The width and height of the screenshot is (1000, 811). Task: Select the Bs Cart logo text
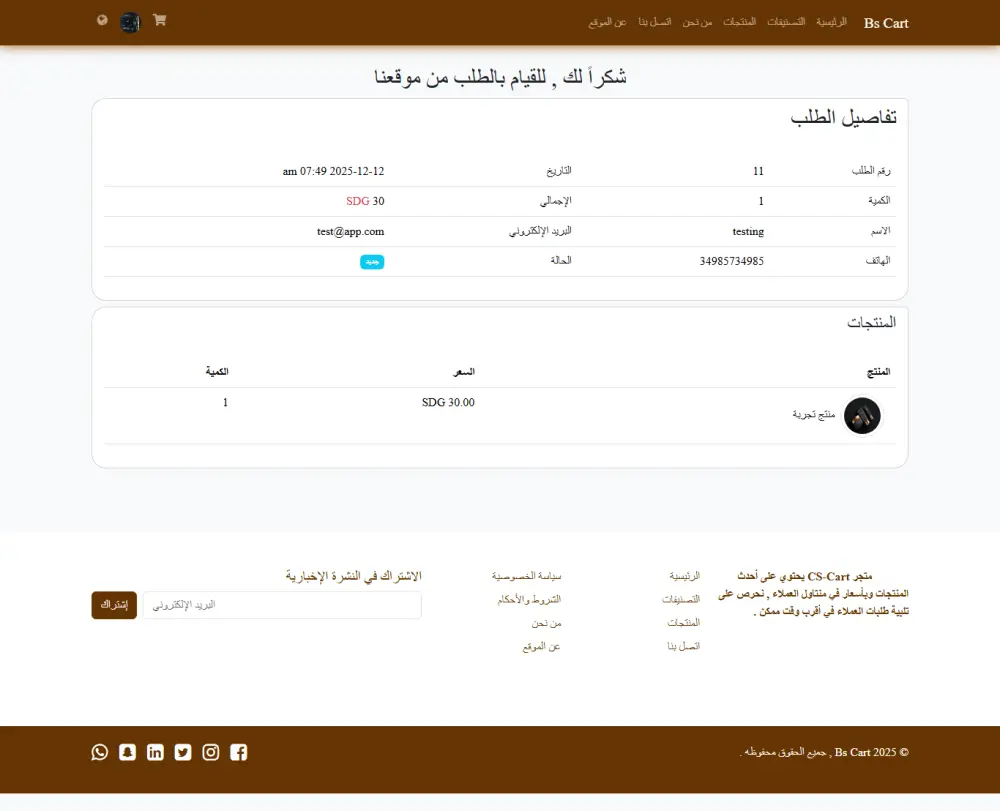[885, 23]
